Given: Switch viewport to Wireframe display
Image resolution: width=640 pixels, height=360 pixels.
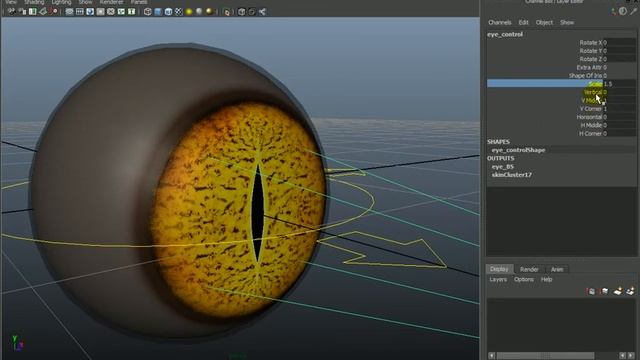Looking at the screenshot, I should coord(148,12).
